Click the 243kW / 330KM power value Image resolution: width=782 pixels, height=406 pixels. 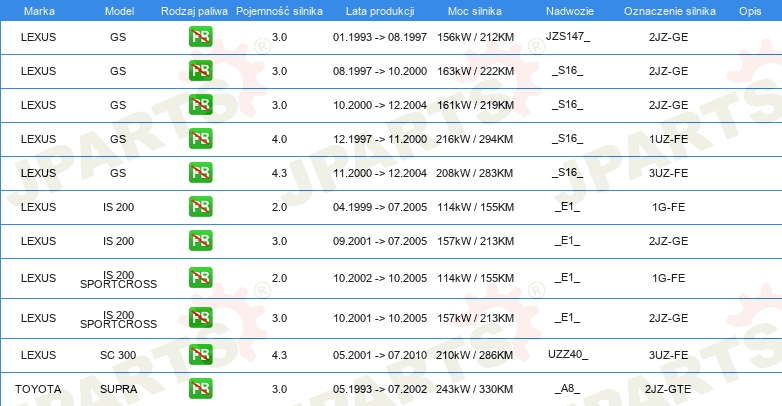coord(475,389)
